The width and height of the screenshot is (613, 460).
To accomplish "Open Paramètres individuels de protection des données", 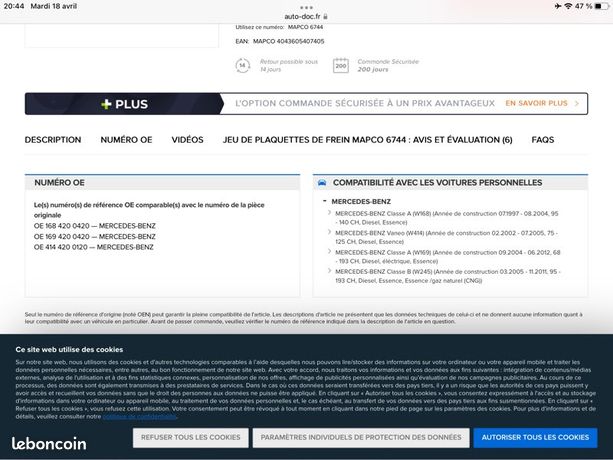I will point(361,437).
